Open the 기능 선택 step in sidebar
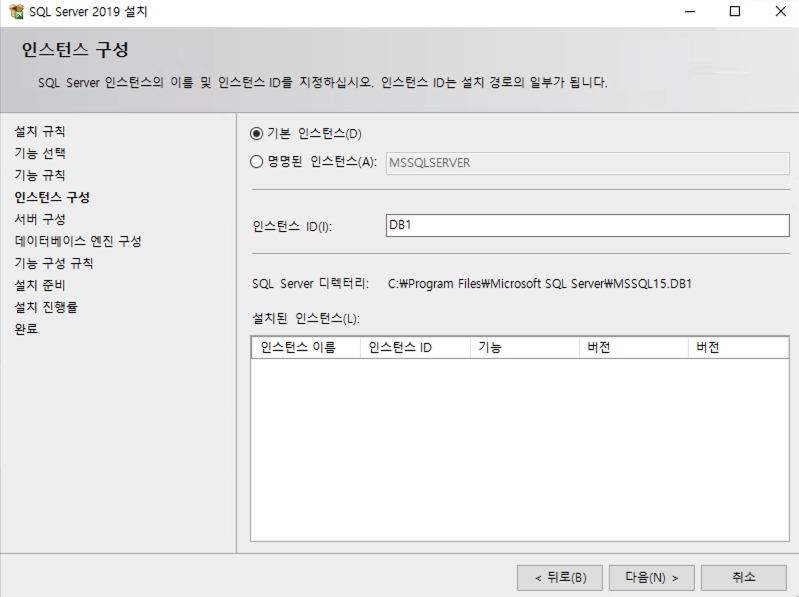 pyautogui.click(x=40, y=153)
